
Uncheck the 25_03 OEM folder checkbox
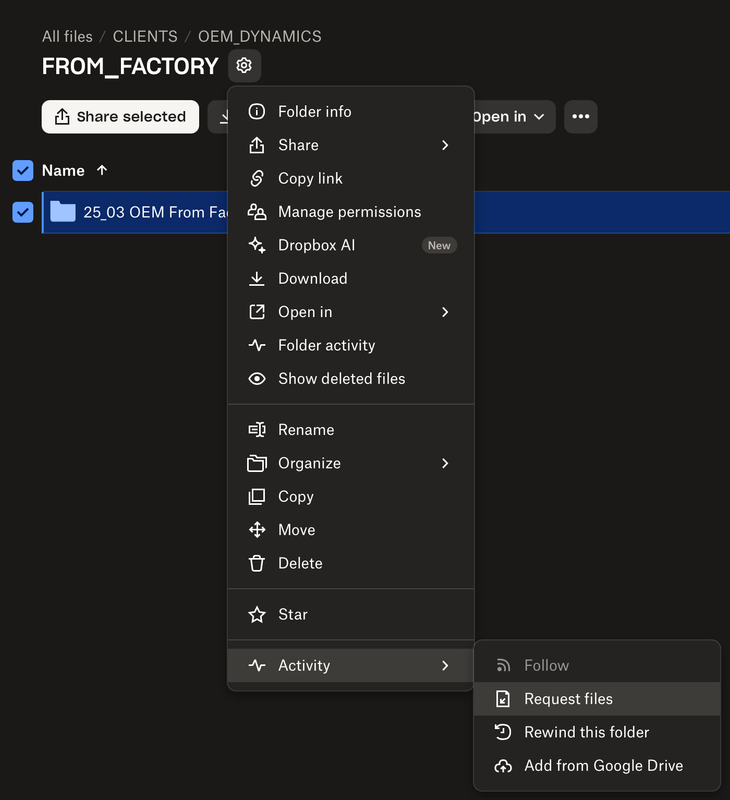click(x=23, y=212)
